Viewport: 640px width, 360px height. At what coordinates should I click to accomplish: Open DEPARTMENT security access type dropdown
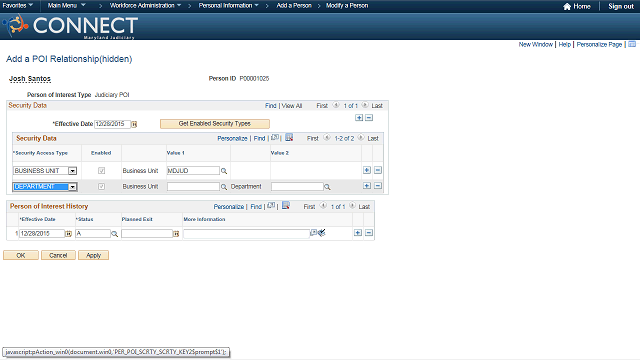click(x=72, y=187)
